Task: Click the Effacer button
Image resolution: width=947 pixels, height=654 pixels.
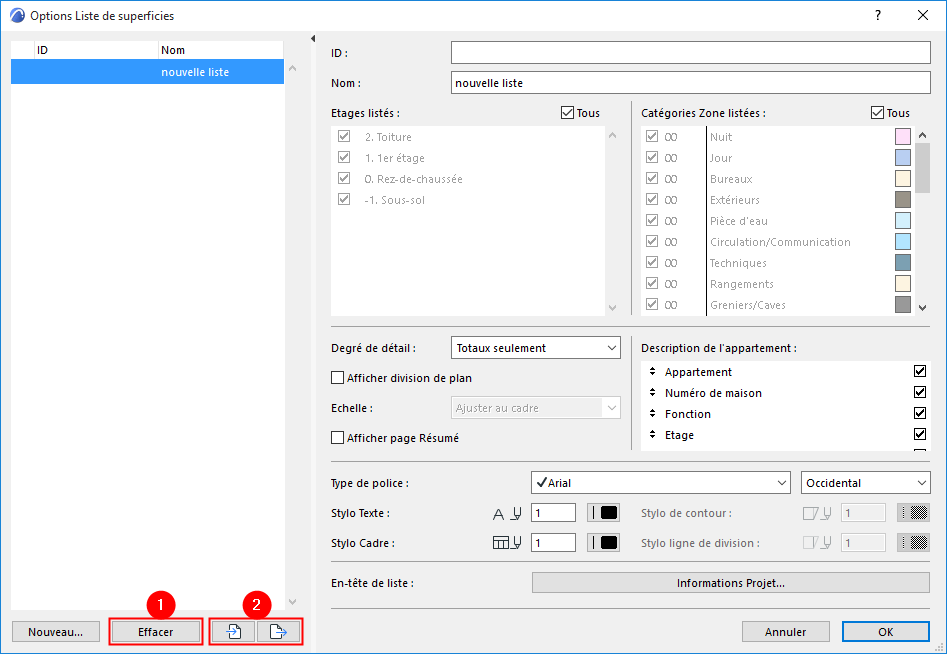Action: pos(156,632)
